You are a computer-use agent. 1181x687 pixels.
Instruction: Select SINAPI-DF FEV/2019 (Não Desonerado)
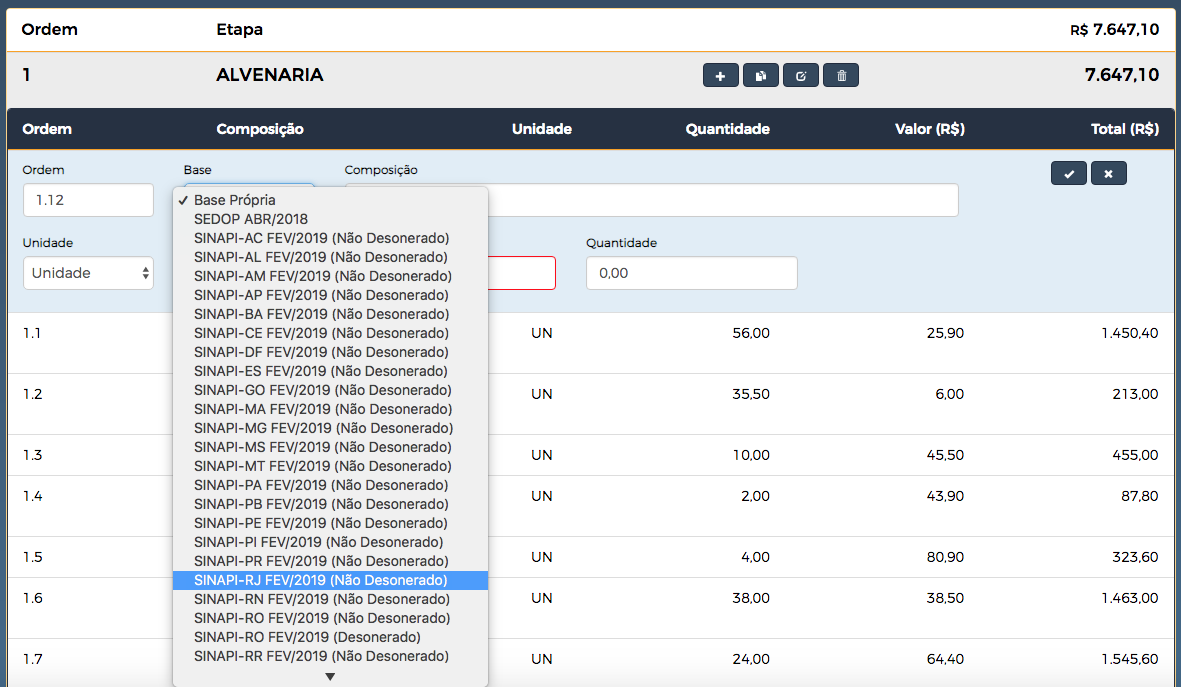331,352
